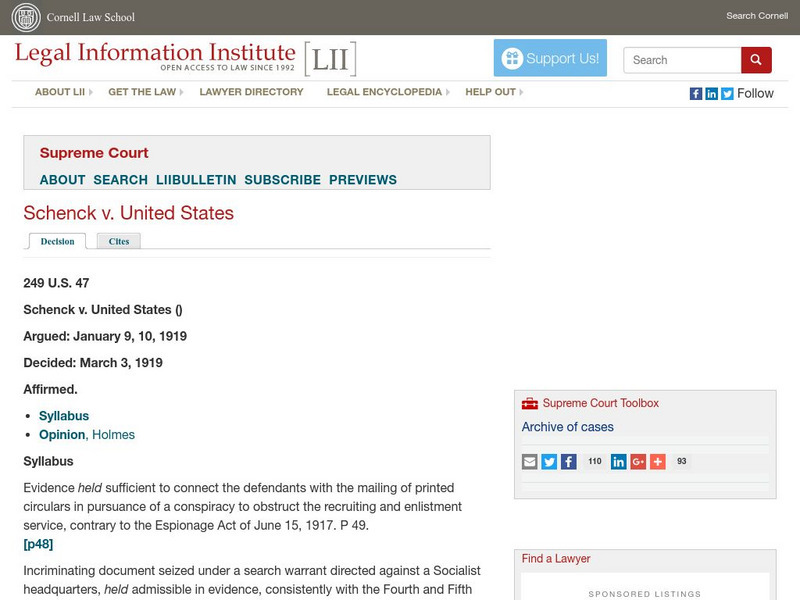Screen dimensions: 800x600
Task: Click the orange plus share icon
Action: [657, 462]
